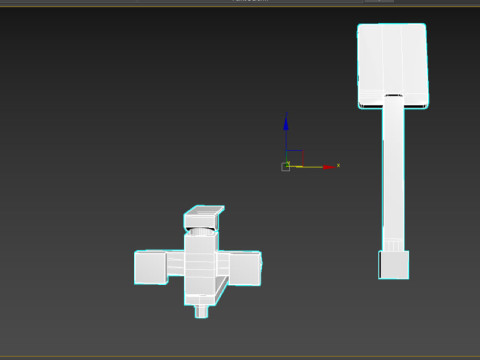Select the tall paddle-shaped object in viewport

(x=393, y=151)
